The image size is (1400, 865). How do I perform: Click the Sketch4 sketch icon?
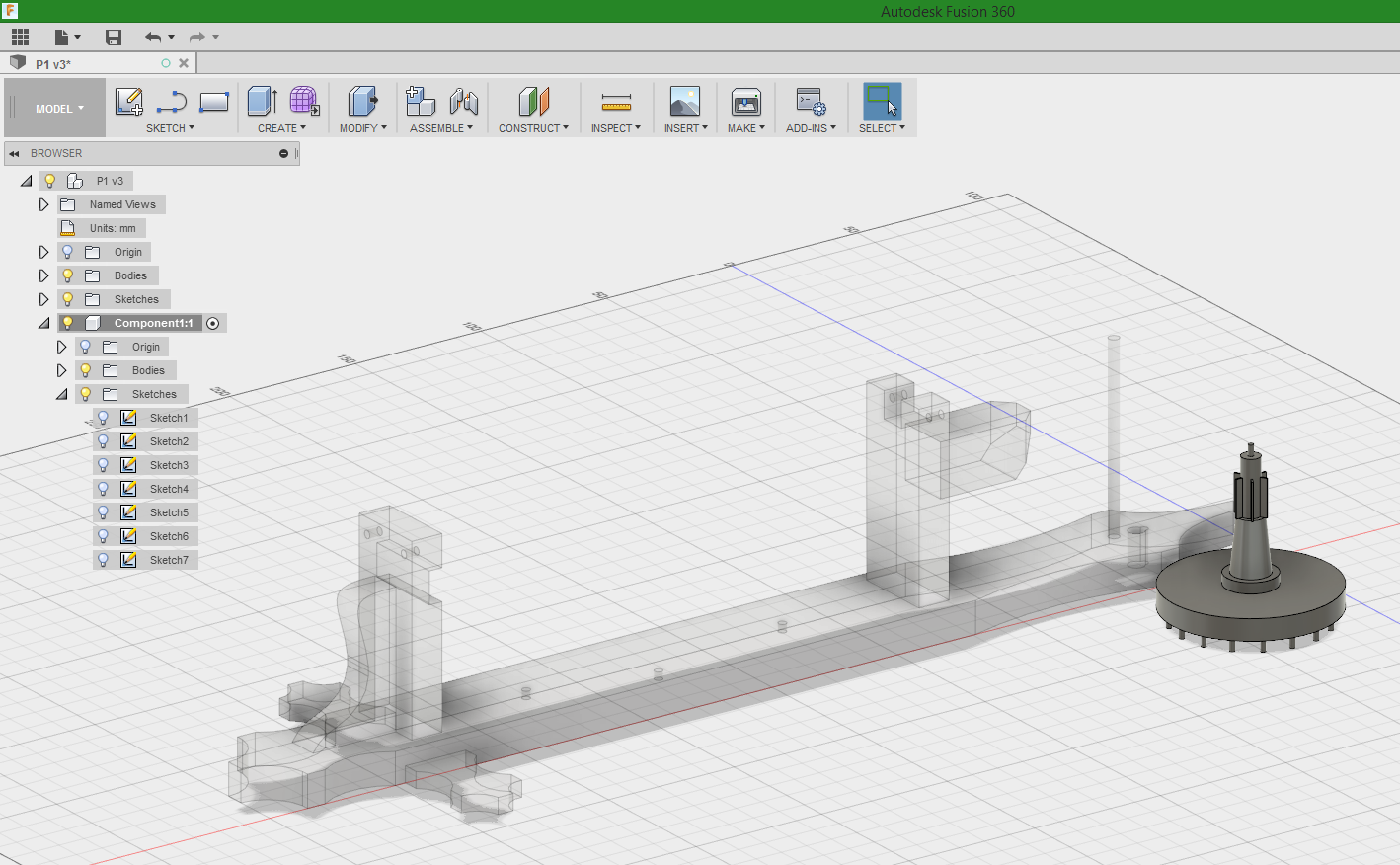click(x=128, y=489)
